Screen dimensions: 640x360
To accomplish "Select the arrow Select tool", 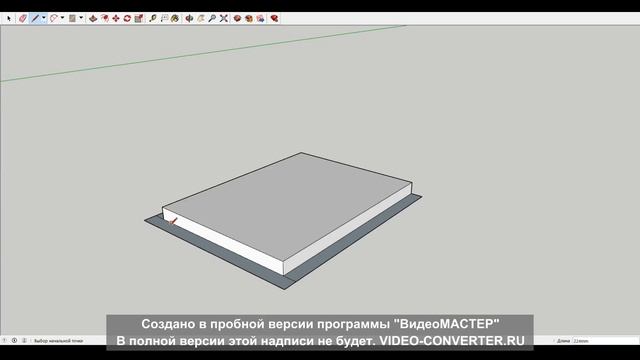I will pyautogui.click(x=9, y=18).
